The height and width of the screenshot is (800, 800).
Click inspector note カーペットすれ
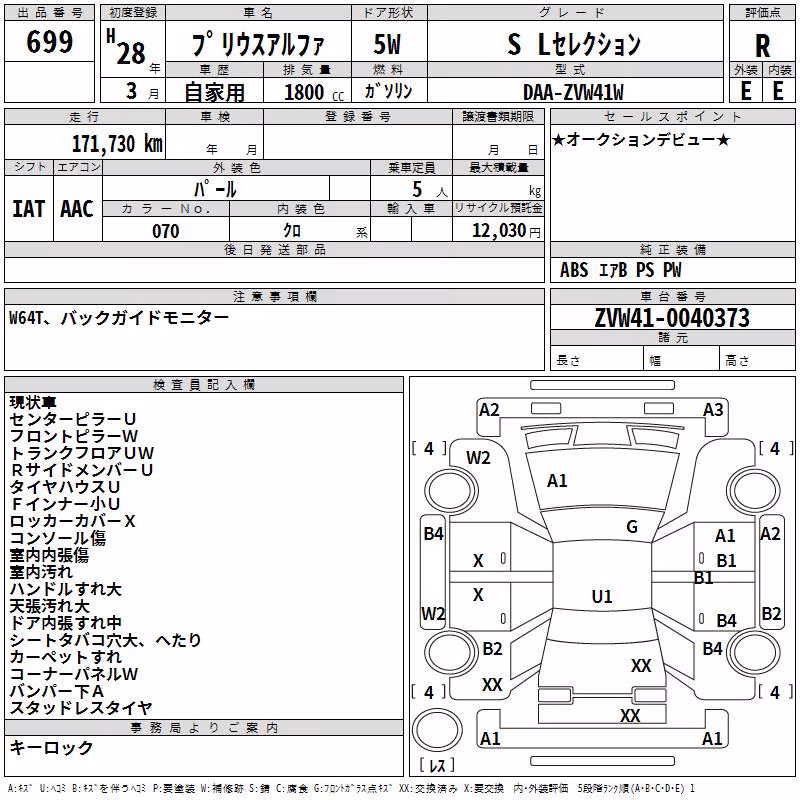click(65, 657)
